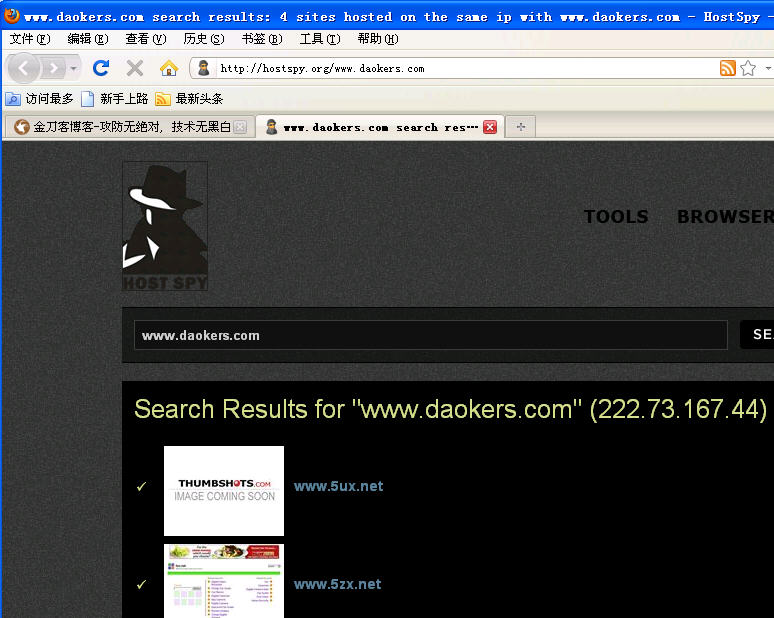774x618 pixels.
Task: Close the 金刀客博客 tab
Action: pos(240,127)
